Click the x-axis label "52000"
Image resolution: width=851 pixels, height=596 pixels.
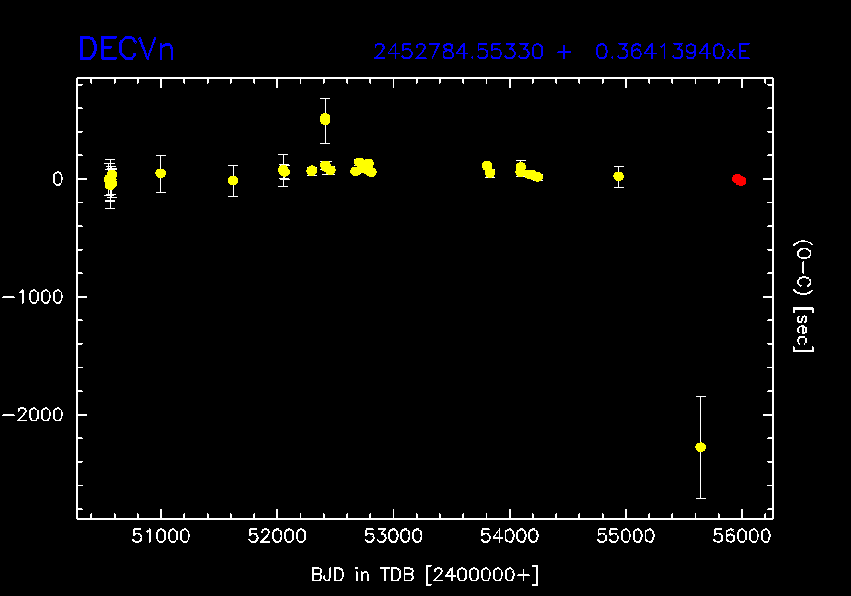(x=277, y=538)
